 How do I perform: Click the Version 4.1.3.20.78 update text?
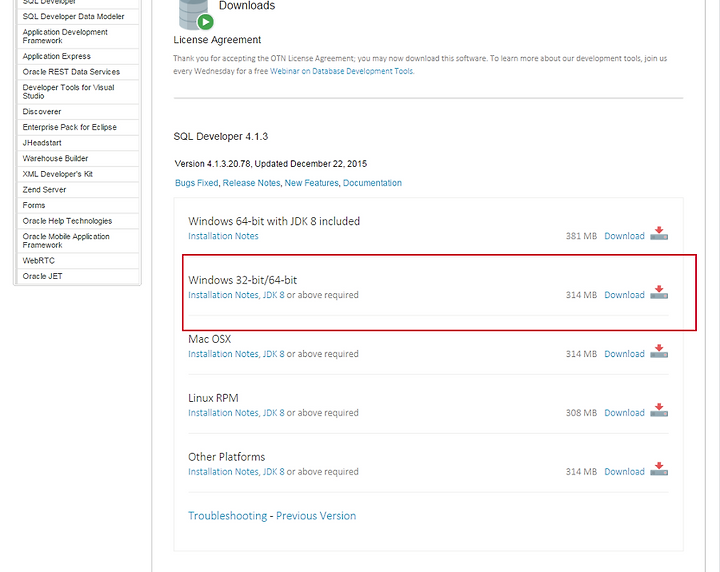pos(271,164)
